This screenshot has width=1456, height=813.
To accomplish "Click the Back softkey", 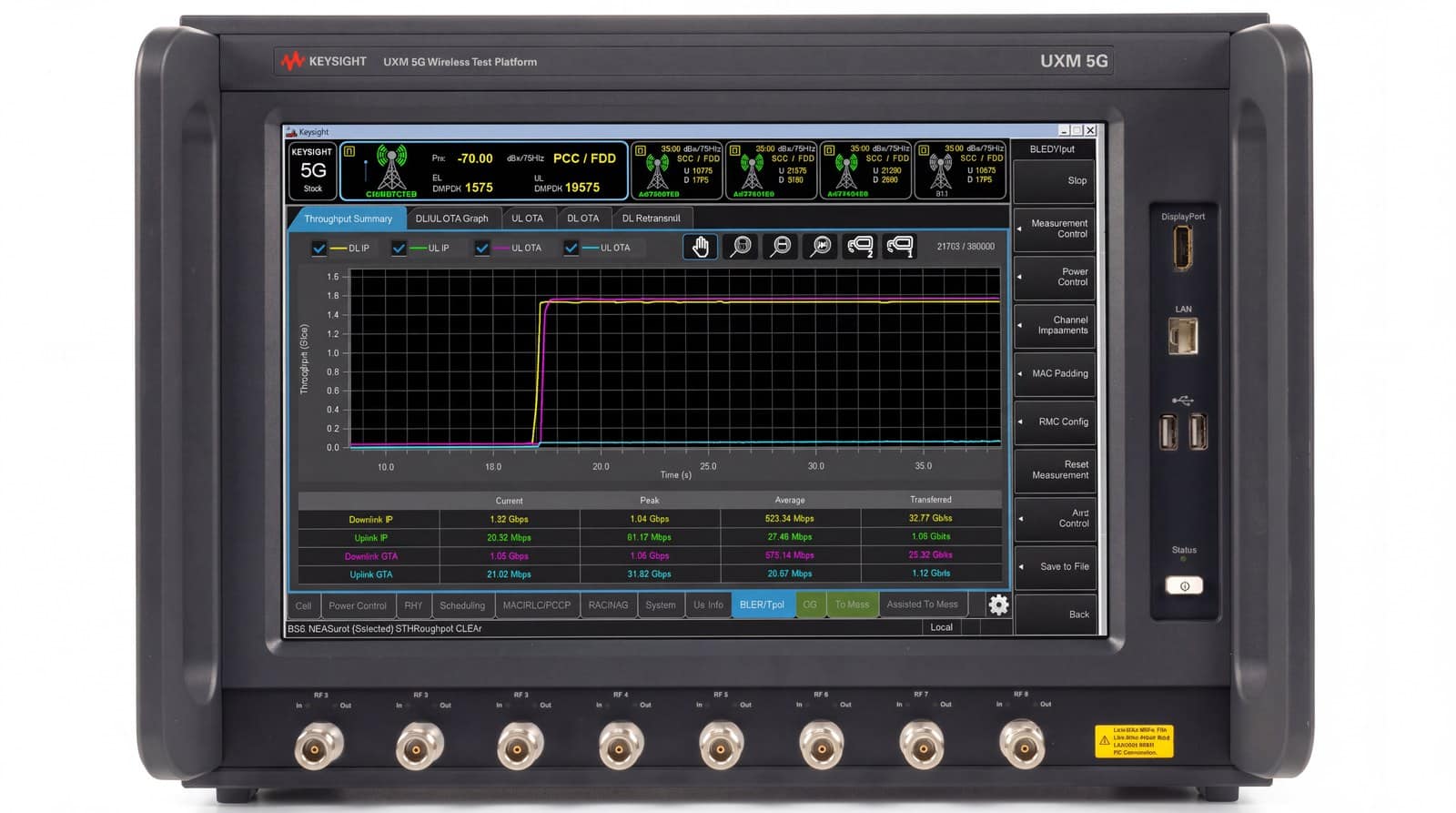I will (x=1054, y=615).
